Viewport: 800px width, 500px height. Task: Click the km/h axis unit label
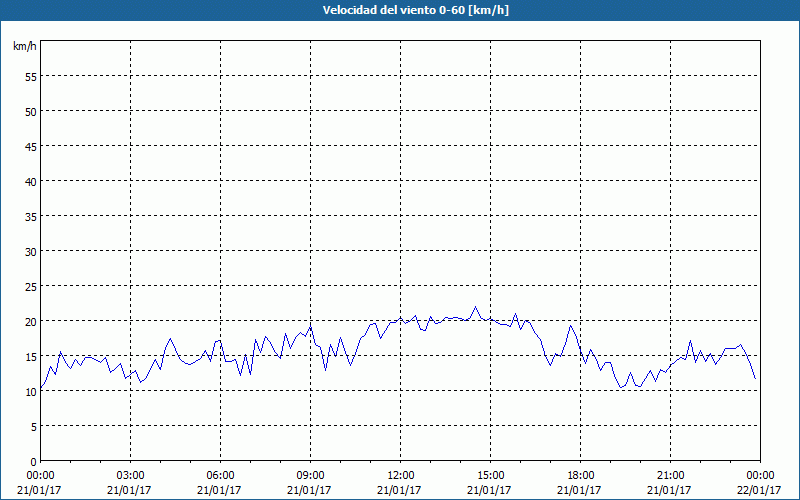pos(25,46)
